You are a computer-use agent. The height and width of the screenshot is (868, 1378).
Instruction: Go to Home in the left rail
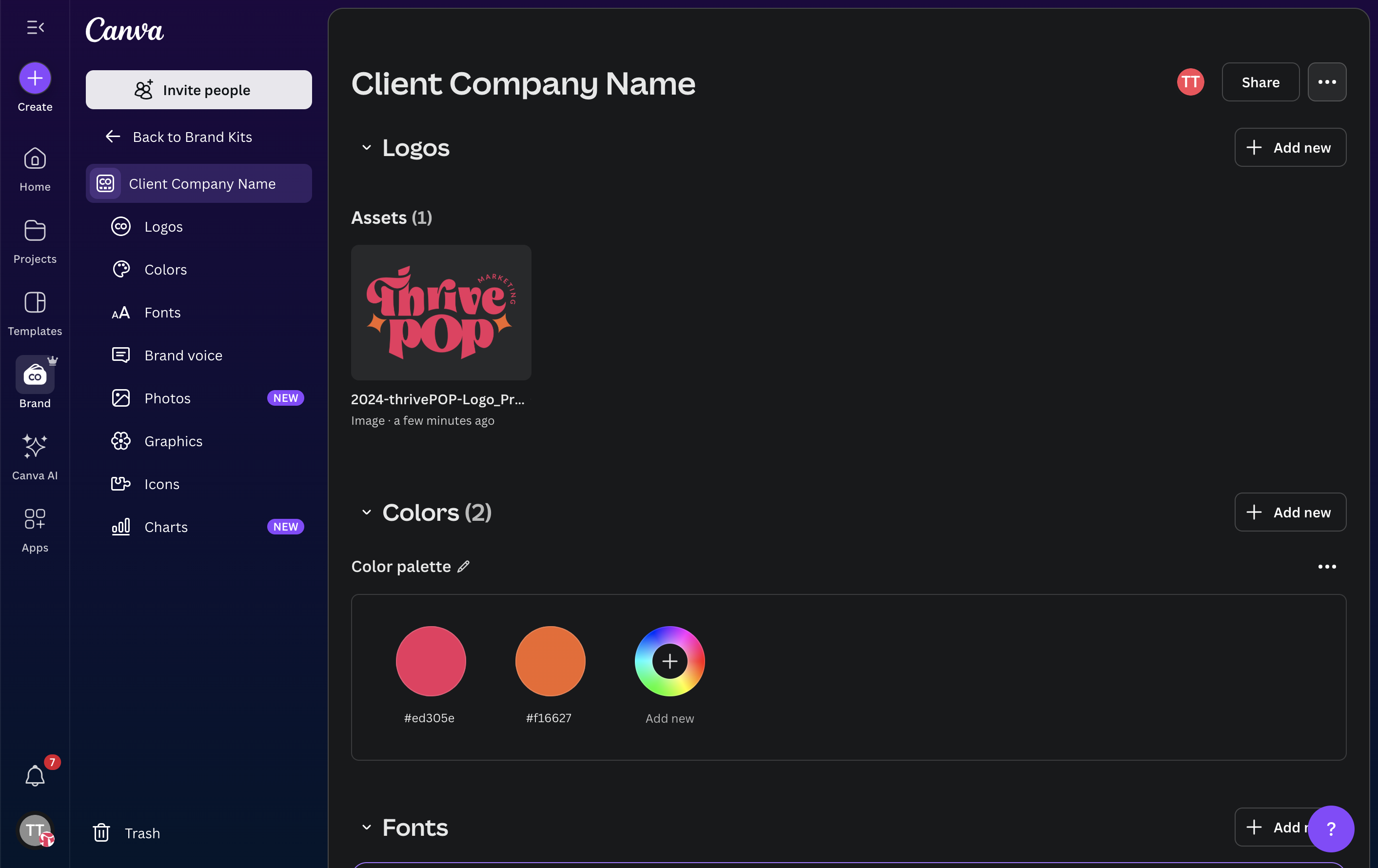(x=35, y=169)
